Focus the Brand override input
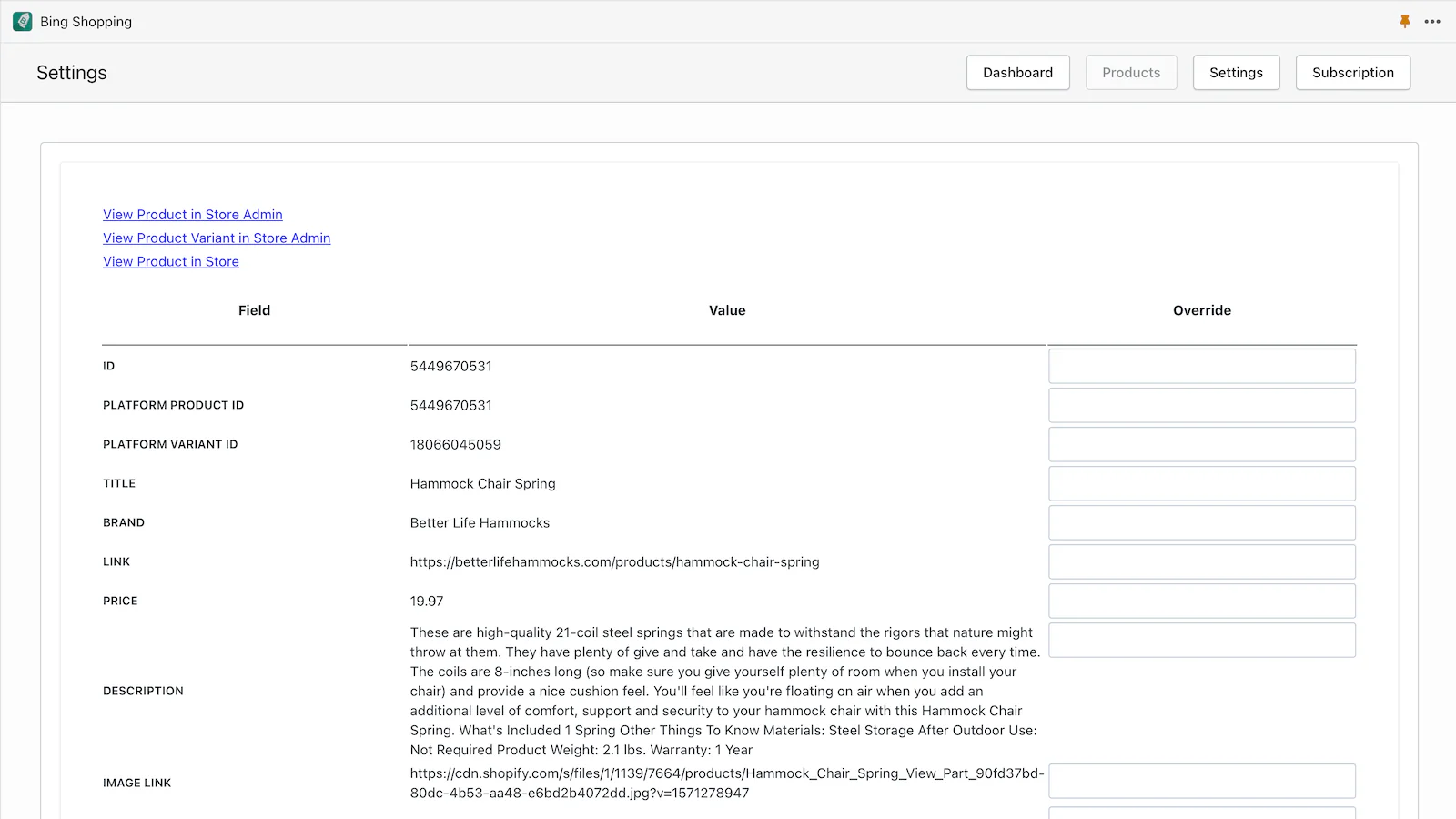This screenshot has width=1456, height=819. [1201, 522]
